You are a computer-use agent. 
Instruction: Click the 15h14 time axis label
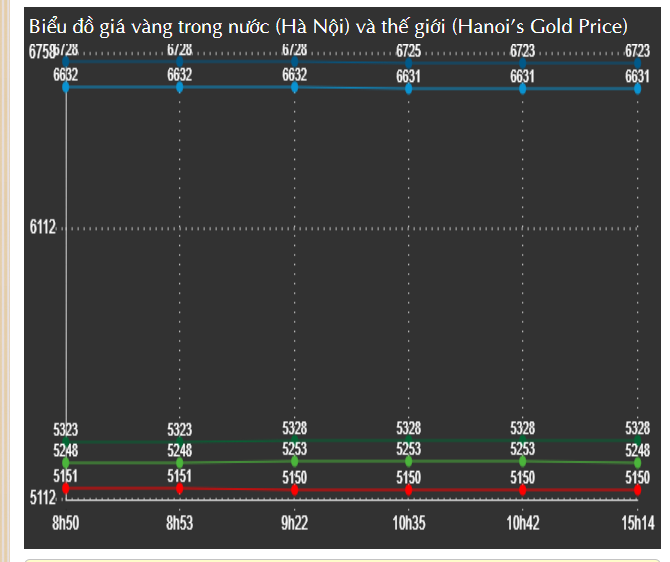(x=638, y=523)
